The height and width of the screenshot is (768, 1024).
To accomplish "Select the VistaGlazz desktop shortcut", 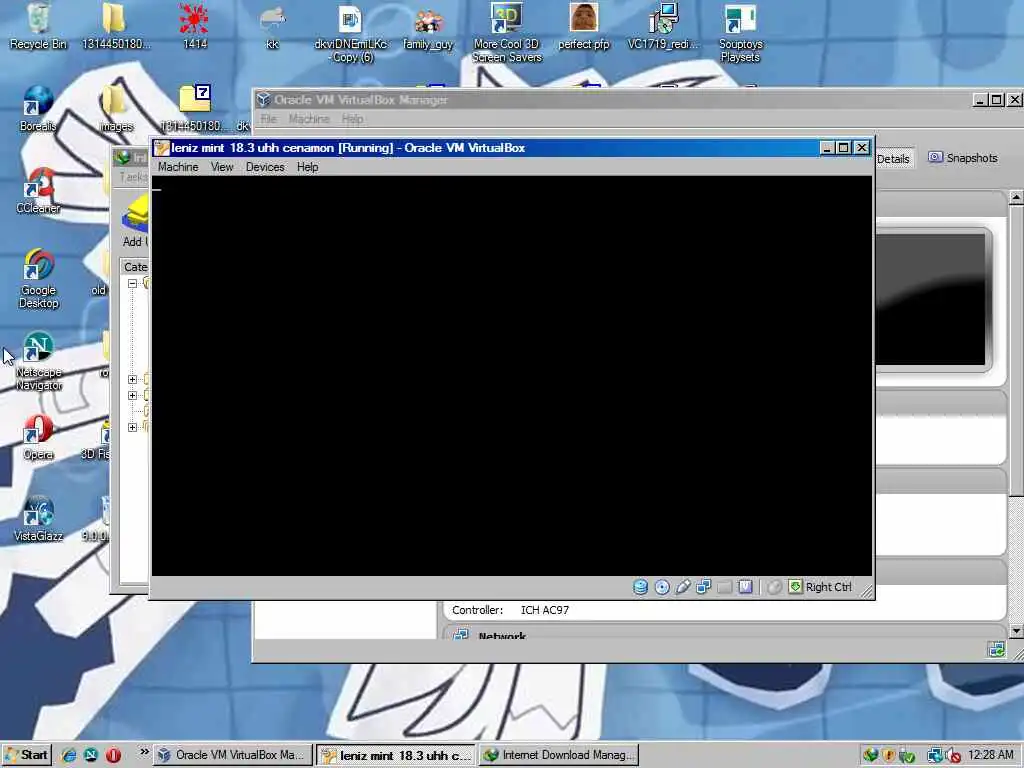I will pos(39,519).
